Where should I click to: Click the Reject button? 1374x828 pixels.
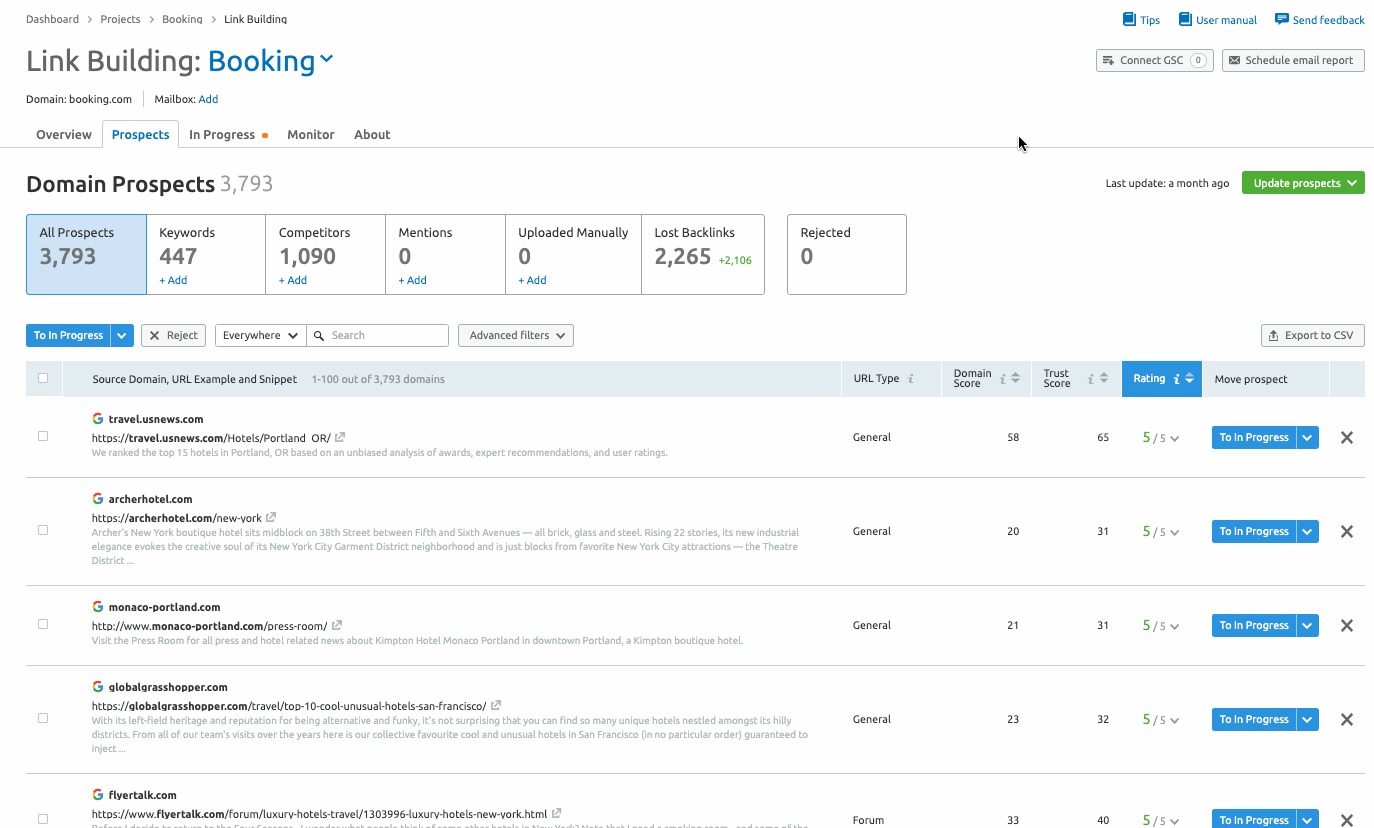[173, 335]
